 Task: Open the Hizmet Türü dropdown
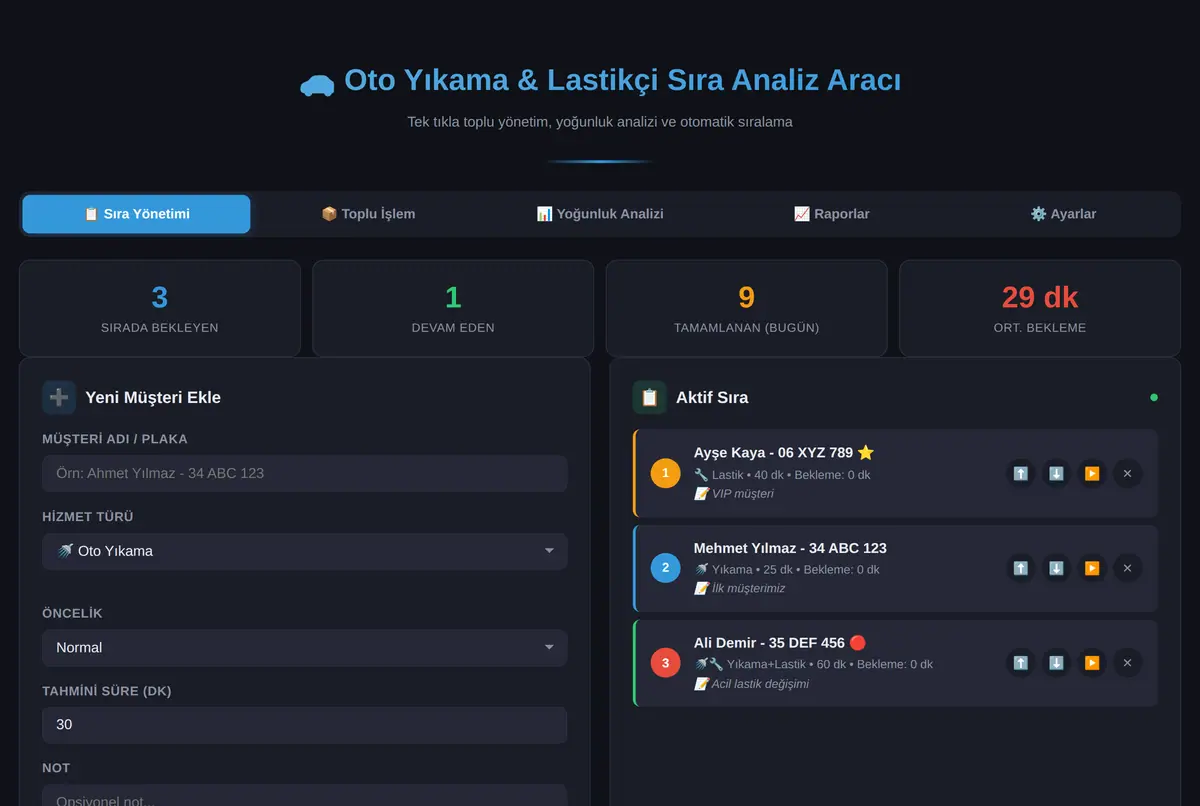click(305, 551)
